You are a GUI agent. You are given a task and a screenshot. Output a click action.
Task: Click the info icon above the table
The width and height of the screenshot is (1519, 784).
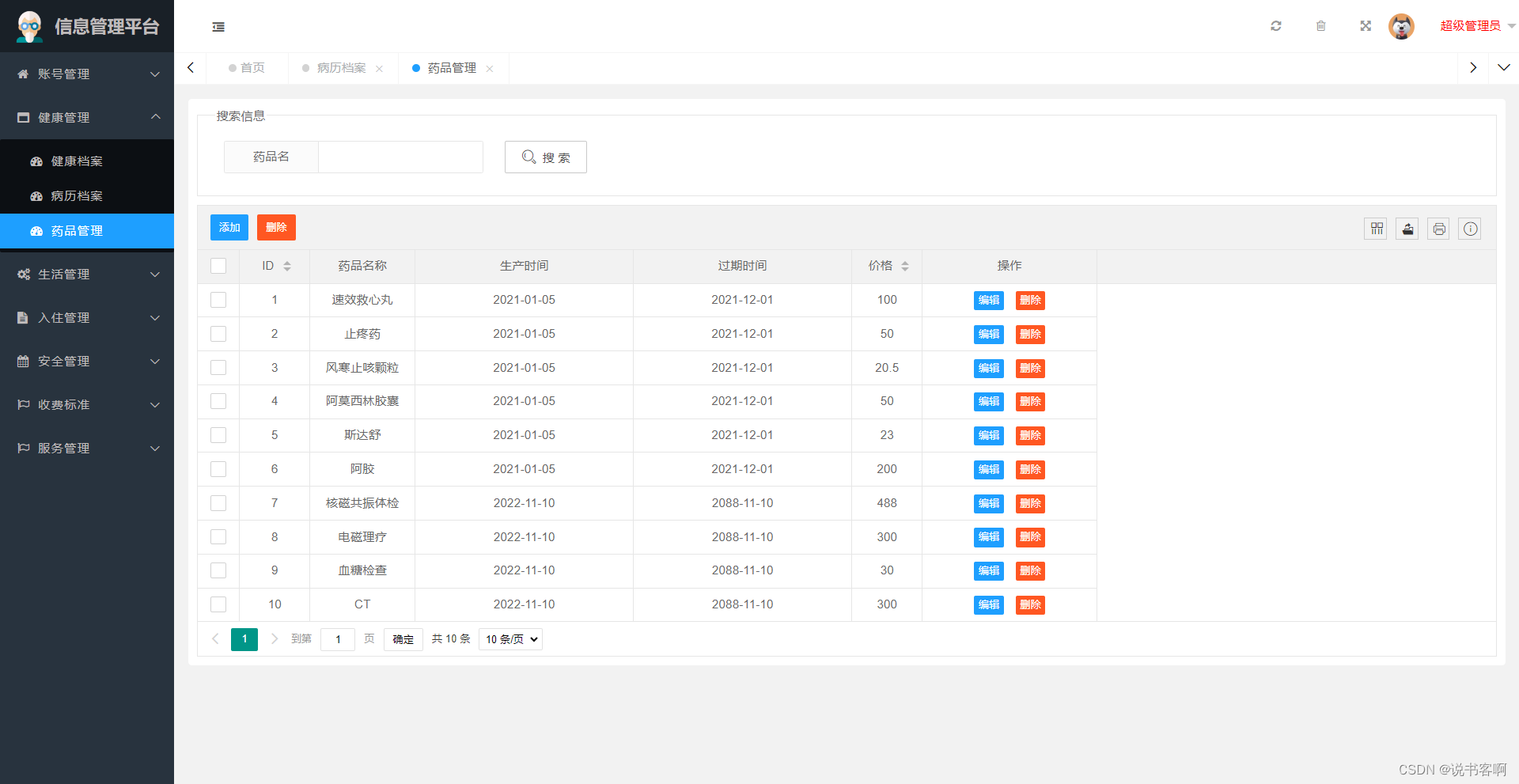1470,229
